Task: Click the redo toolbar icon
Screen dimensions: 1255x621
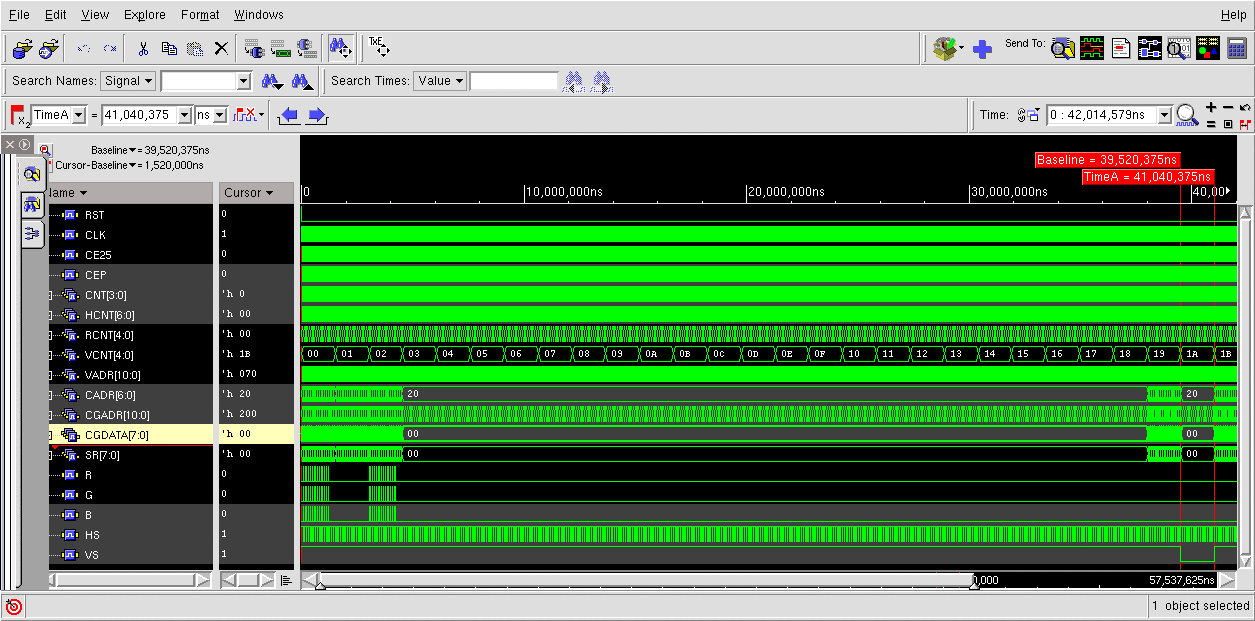Action: pos(110,48)
